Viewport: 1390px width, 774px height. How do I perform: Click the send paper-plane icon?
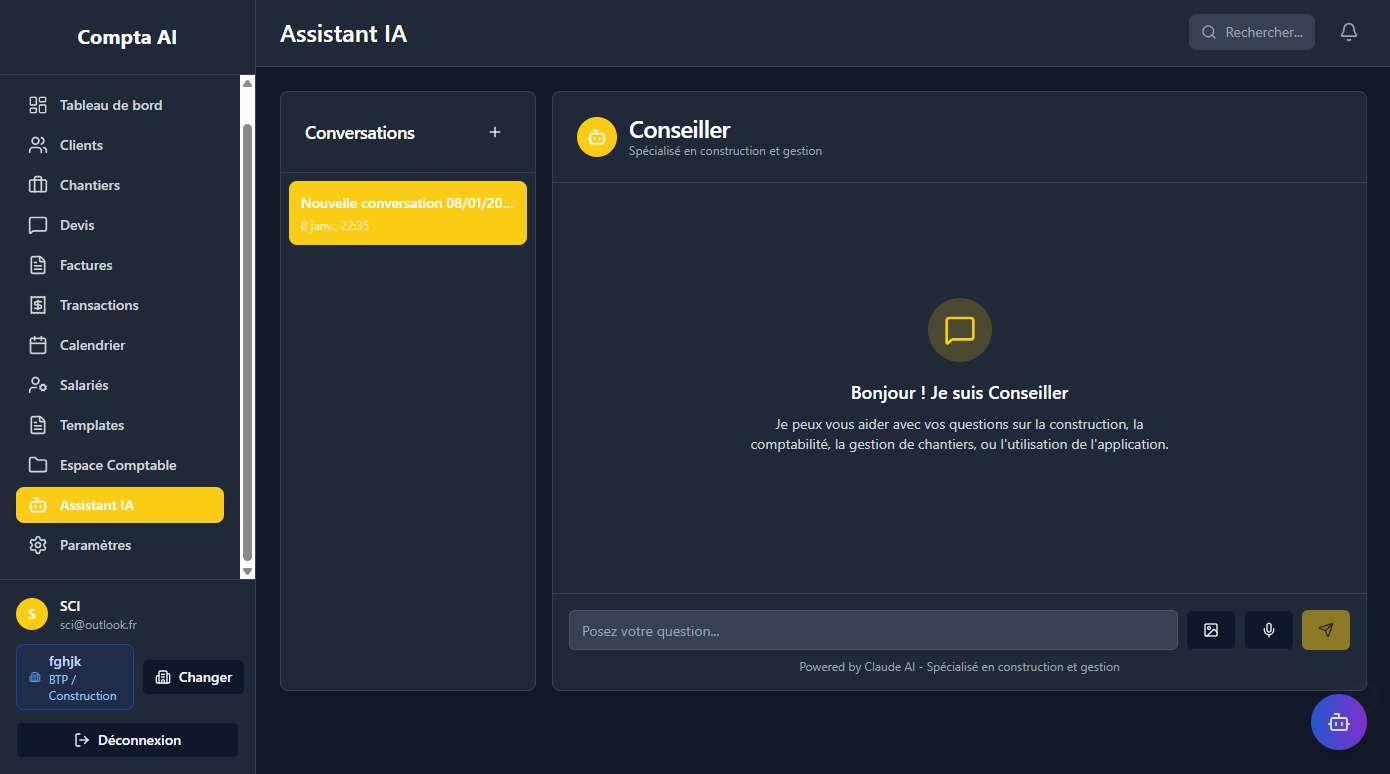click(1325, 629)
